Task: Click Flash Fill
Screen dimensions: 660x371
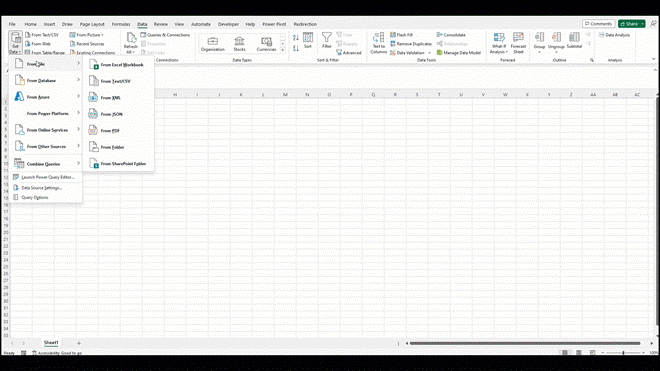Action: pyautogui.click(x=402, y=35)
